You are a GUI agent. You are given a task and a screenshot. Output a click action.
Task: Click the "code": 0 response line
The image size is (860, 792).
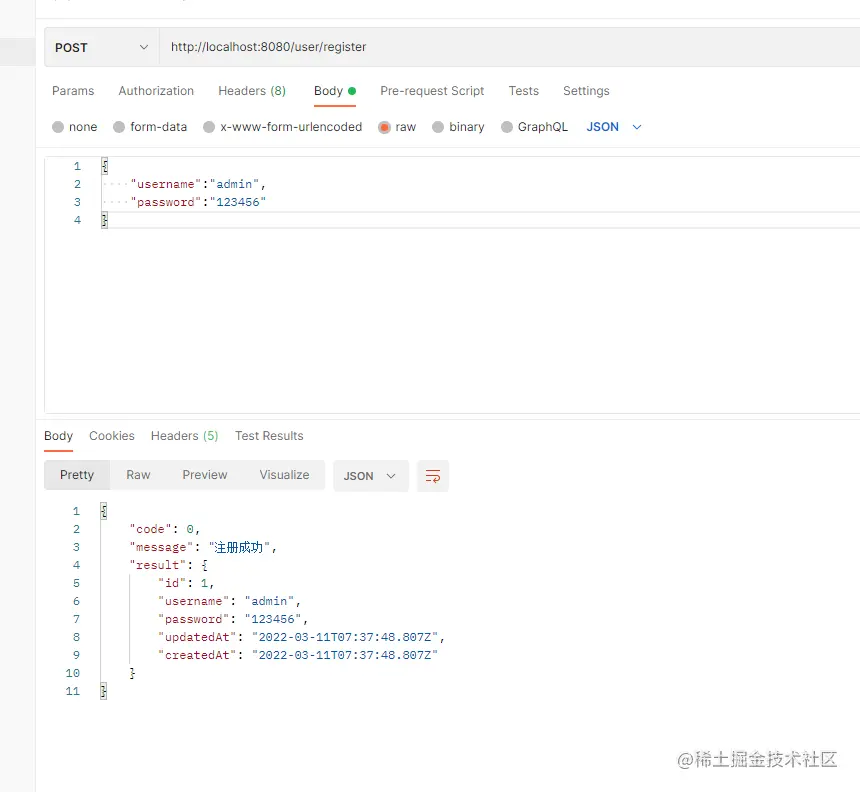pos(165,529)
